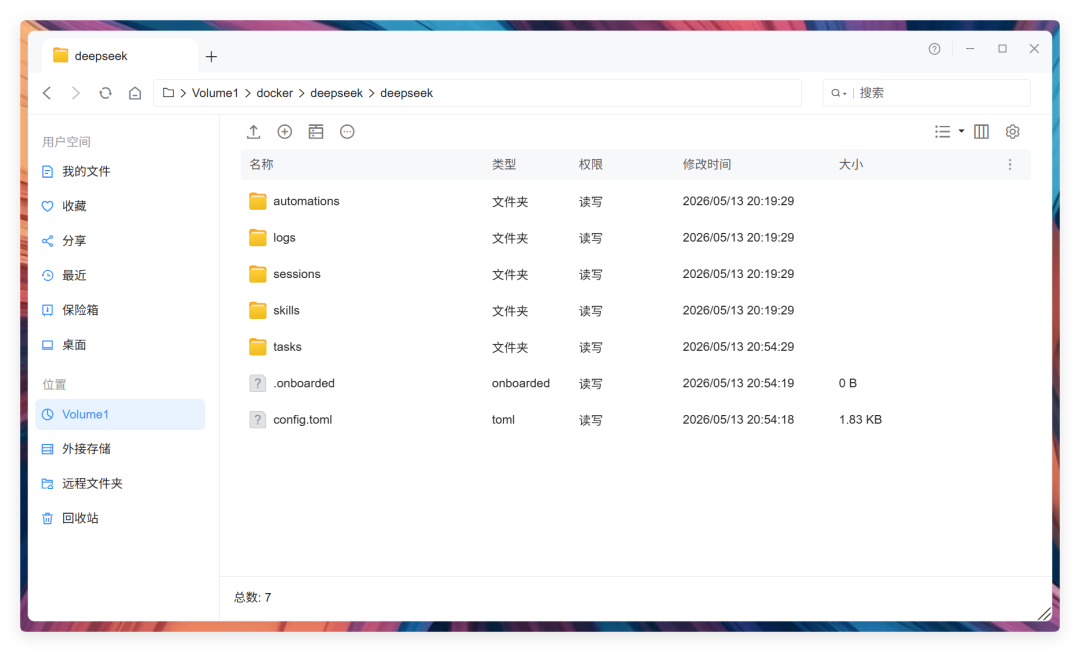Sort by the 大小 column header
The height and width of the screenshot is (652, 1080).
click(x=851, y=165)
